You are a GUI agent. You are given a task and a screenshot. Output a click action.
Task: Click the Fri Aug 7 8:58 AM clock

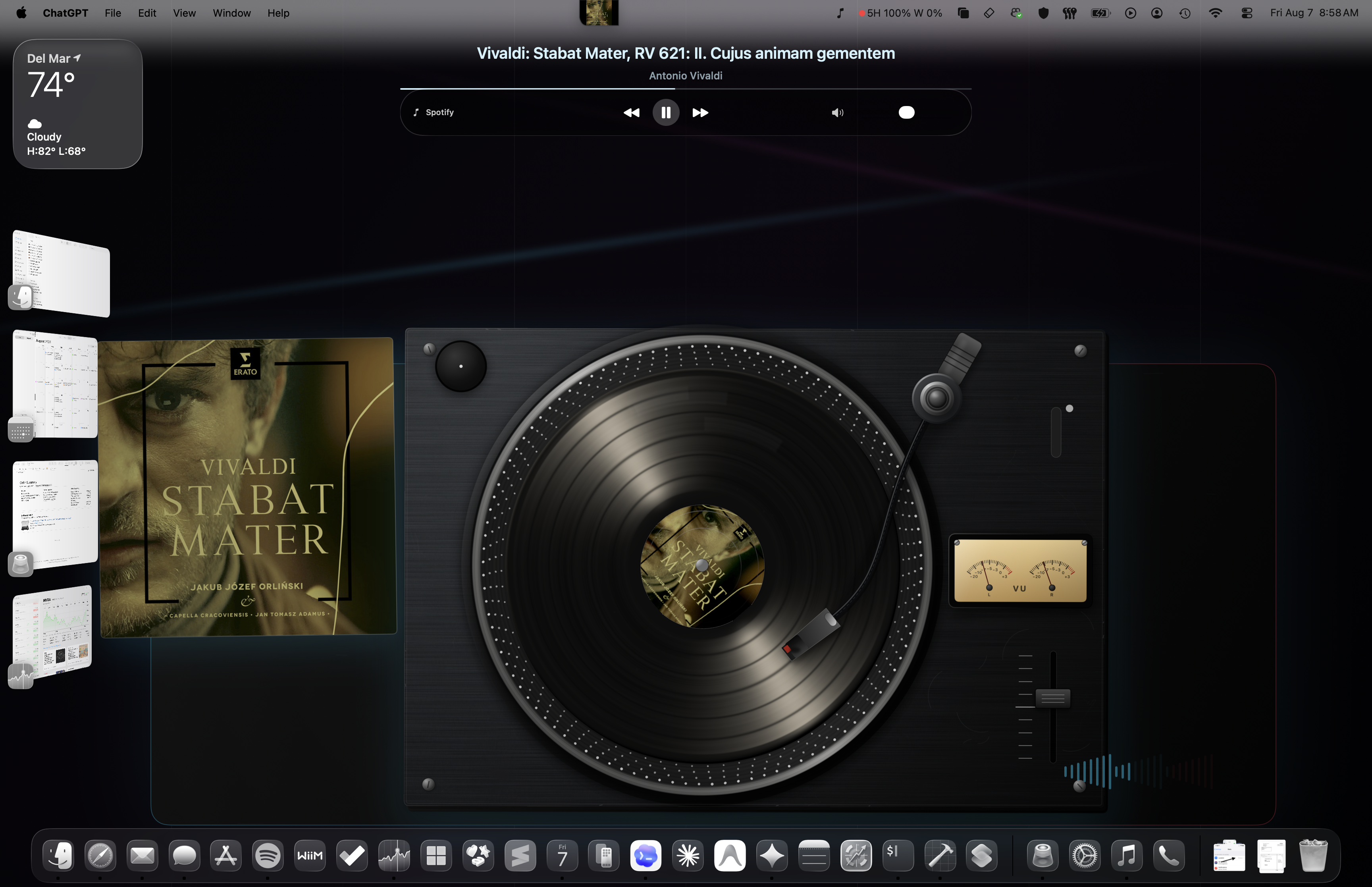click(x=1314, y=13)
